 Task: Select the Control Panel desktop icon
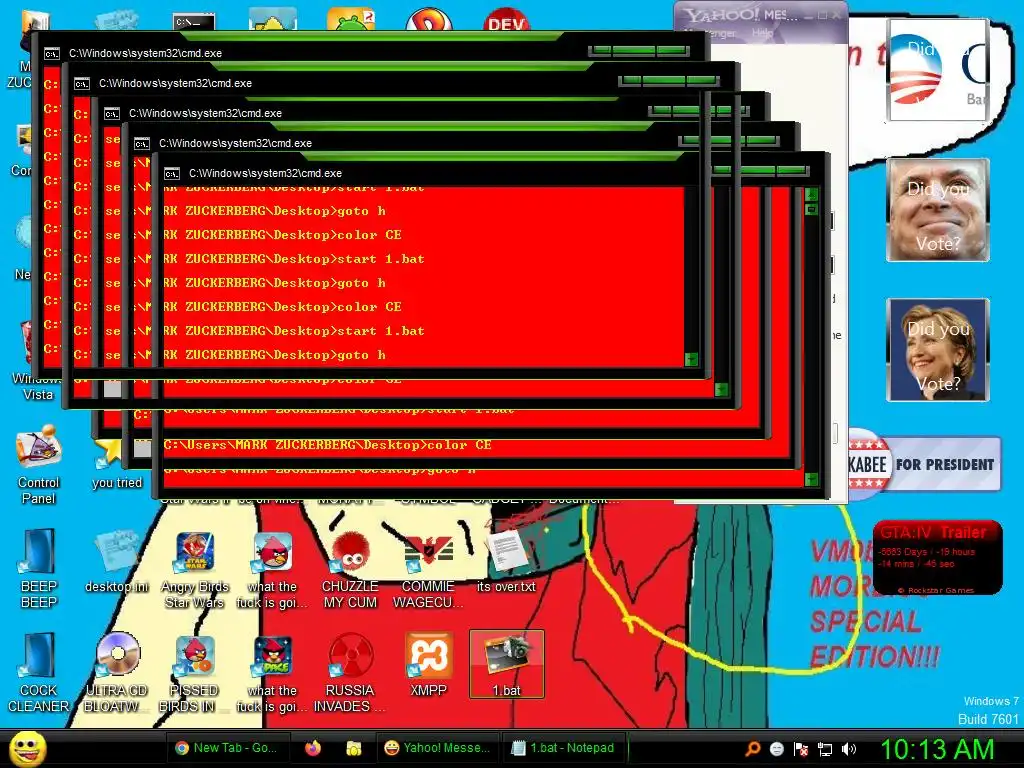pyautogui.click(x=39, y=464)
